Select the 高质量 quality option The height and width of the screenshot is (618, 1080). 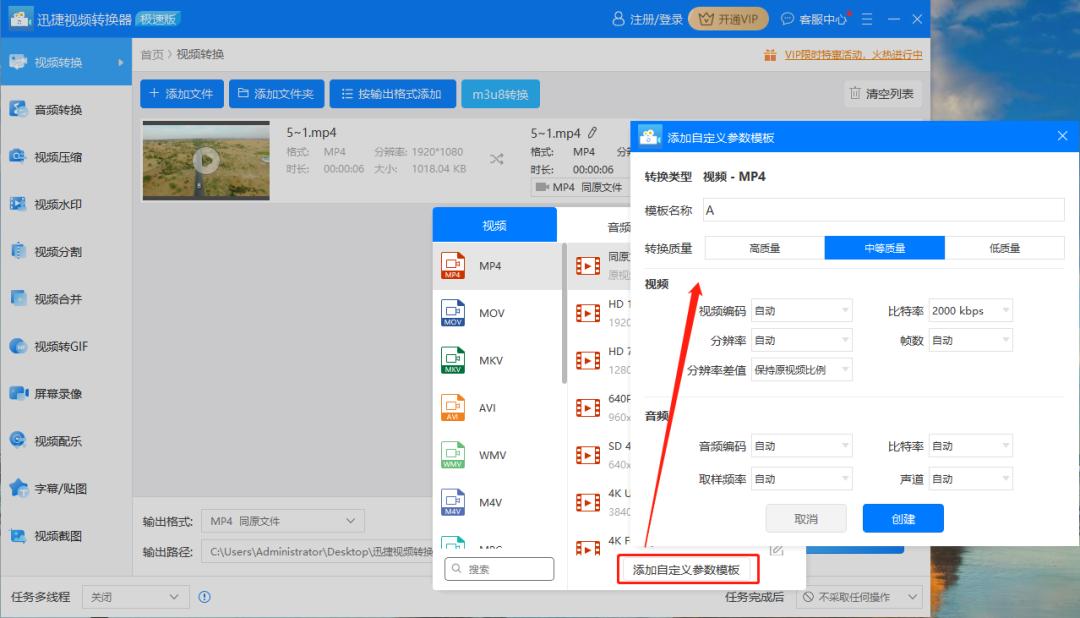(762, 247)
